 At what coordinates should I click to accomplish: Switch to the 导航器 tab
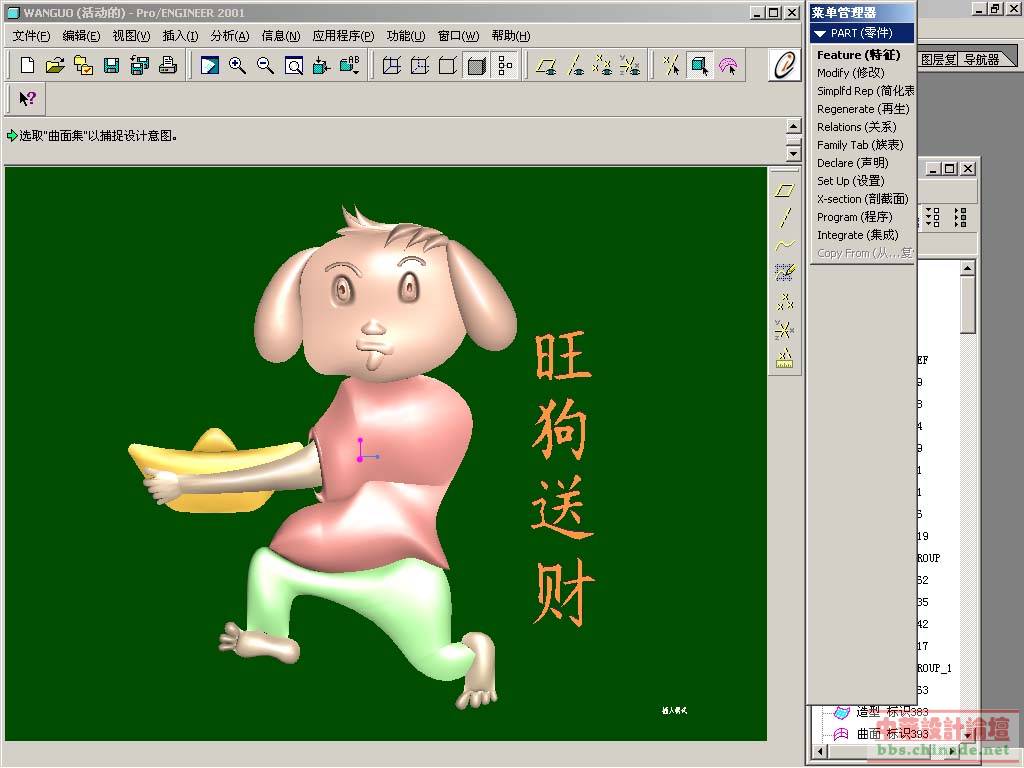[x=982, y=59]
